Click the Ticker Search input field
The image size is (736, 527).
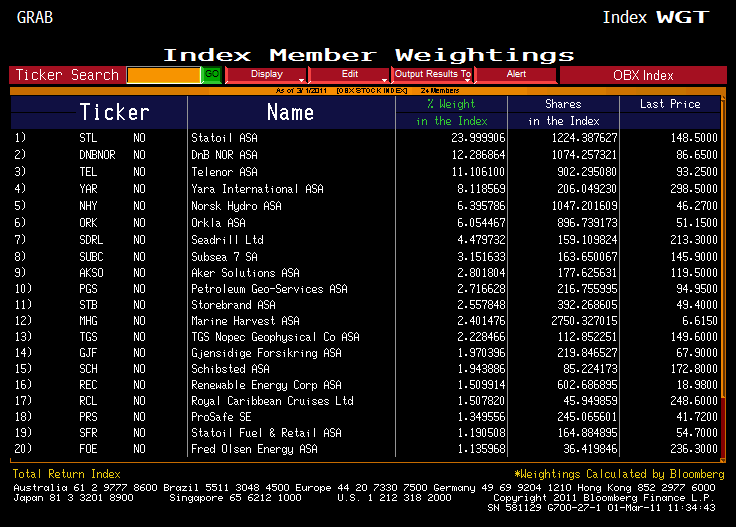[164, 75]
